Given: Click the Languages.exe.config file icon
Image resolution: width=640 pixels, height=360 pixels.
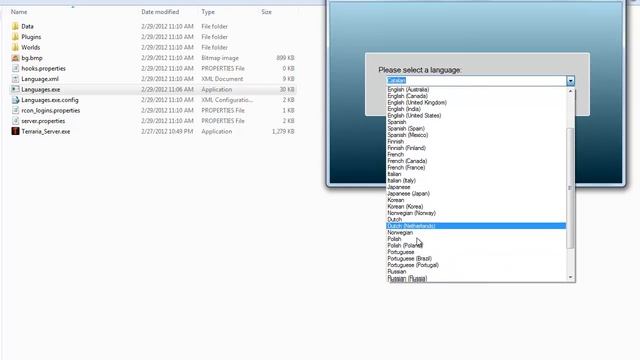Looking at the screenshot, I should 15,100.
